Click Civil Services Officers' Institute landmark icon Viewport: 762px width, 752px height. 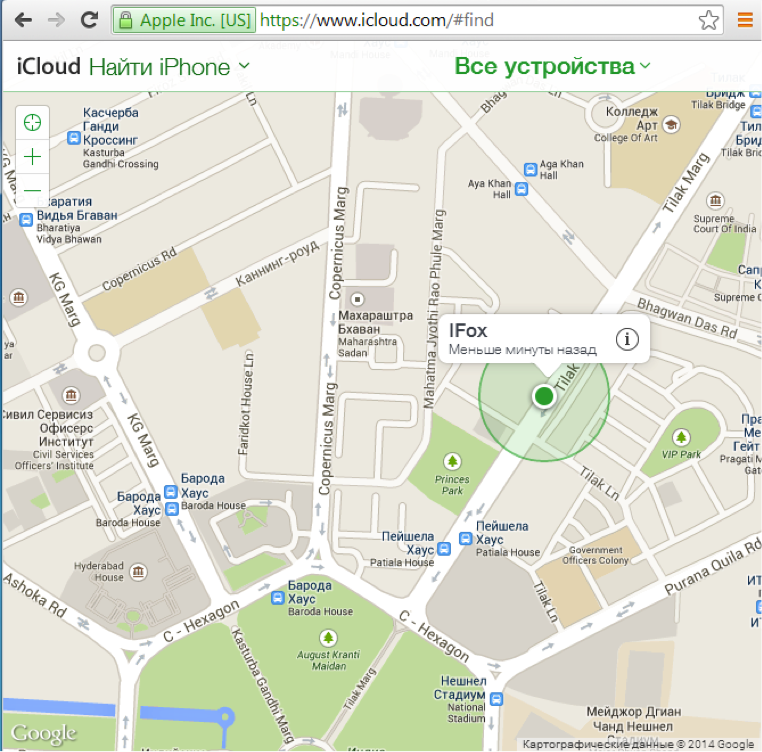71,395
